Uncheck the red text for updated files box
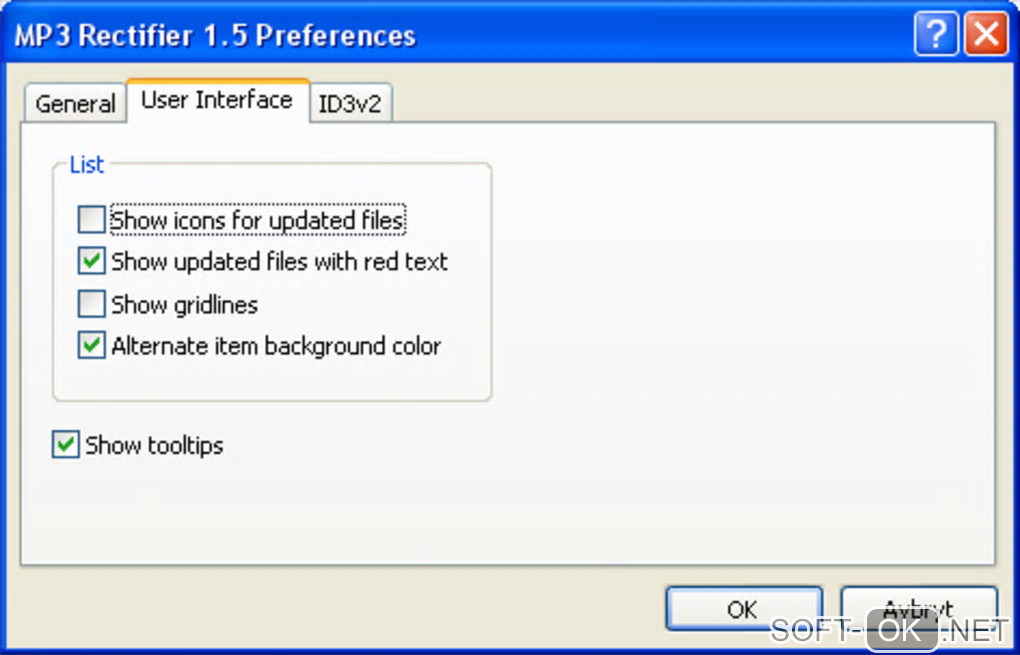This screenshot has width=1020, height=655. [92, 262]
